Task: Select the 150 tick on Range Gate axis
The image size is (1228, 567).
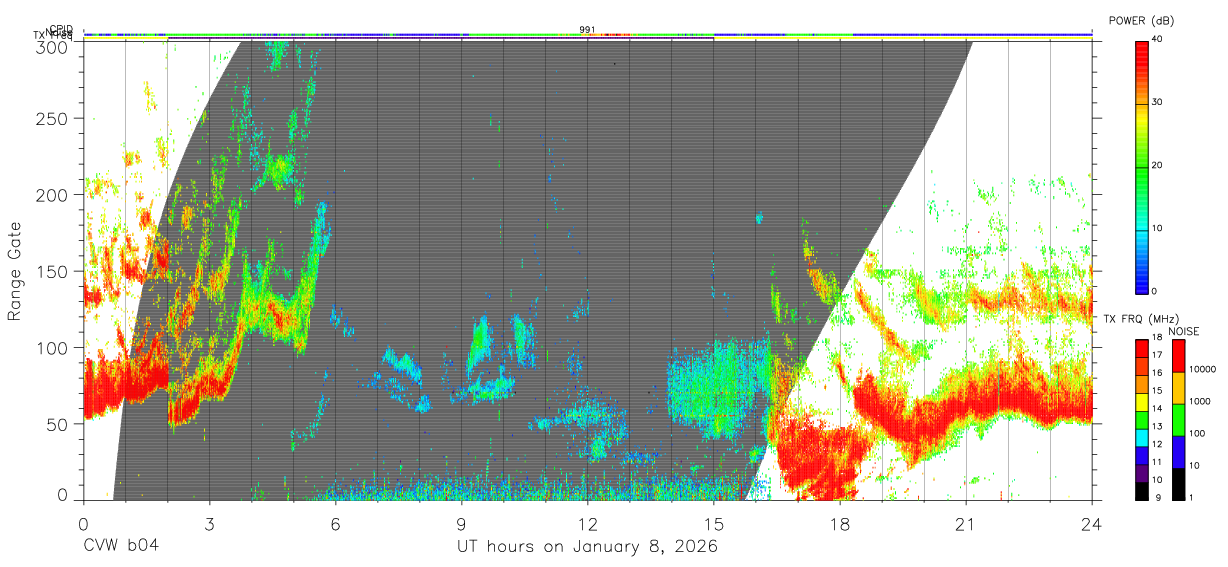Action: point(53,272)
